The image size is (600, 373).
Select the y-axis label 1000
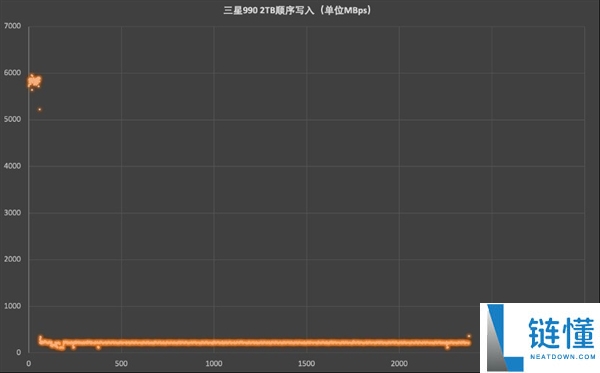click(12, 306)
